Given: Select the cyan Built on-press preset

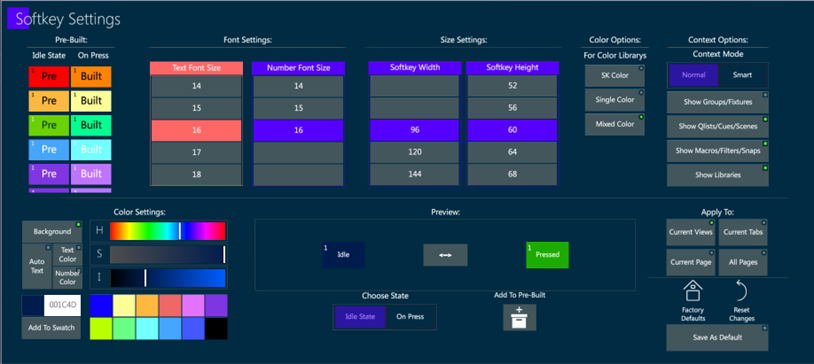Looking at the screenshot, I should (91, 150).
